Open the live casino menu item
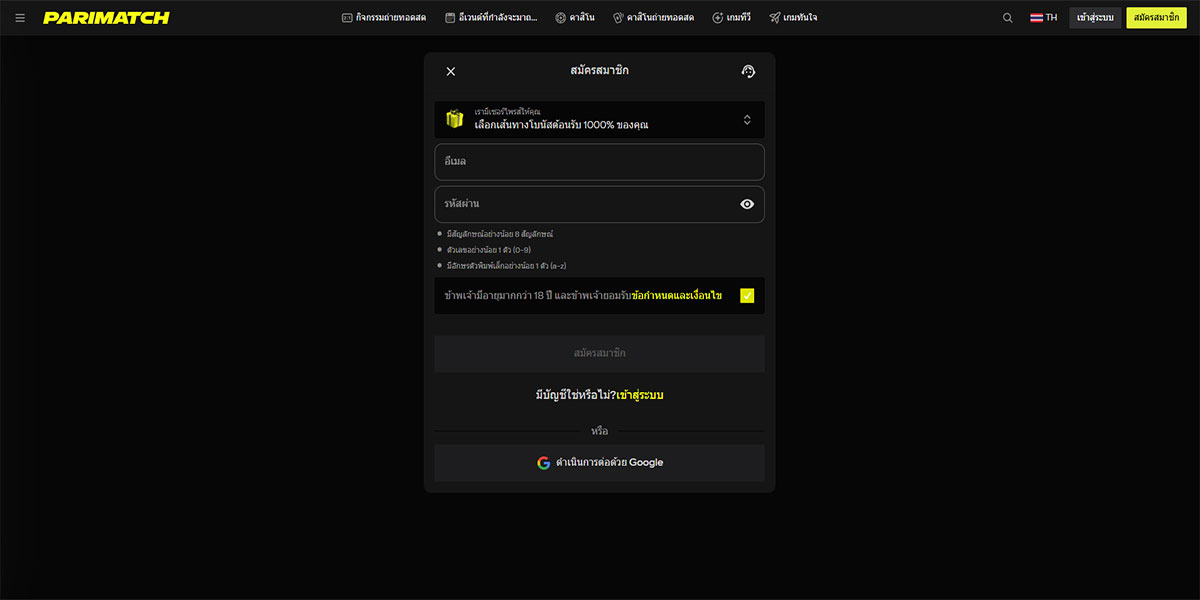The width and height of the screenshot is (1200, 600). coord(655,18)
